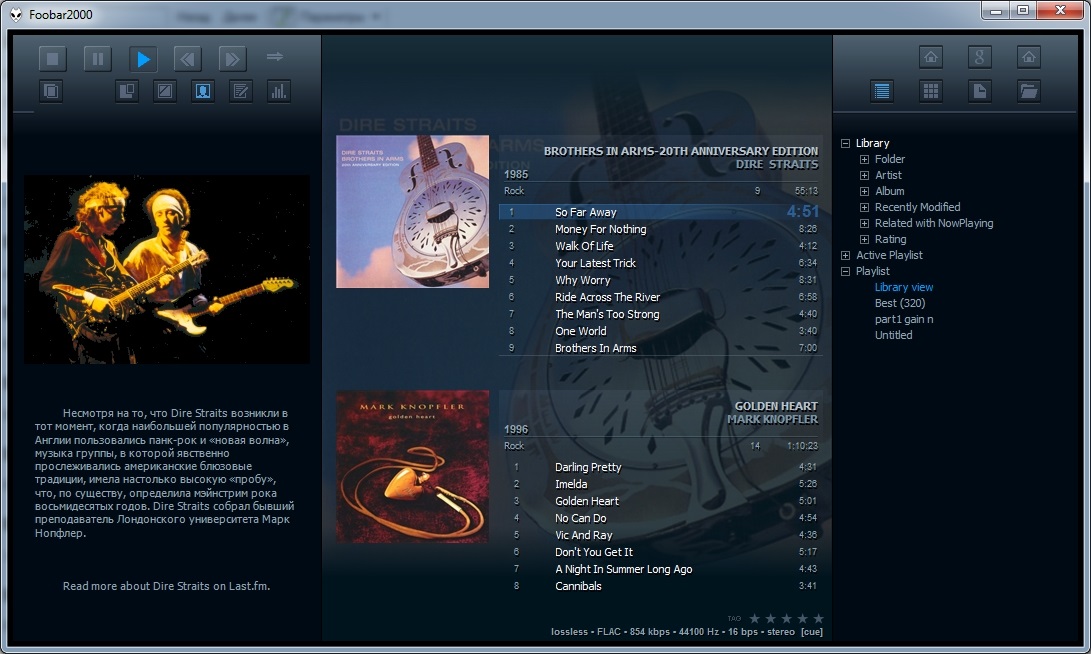The height and width of the screenshot is (654, 1091).
Task: Switch to the grid view icon
Action: point(931,91)
